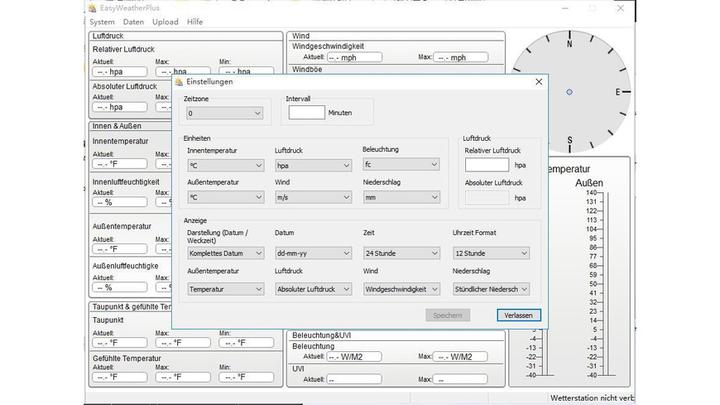Click the Gefühlte Temperatur Aktuell field

[x=119, y=377]
